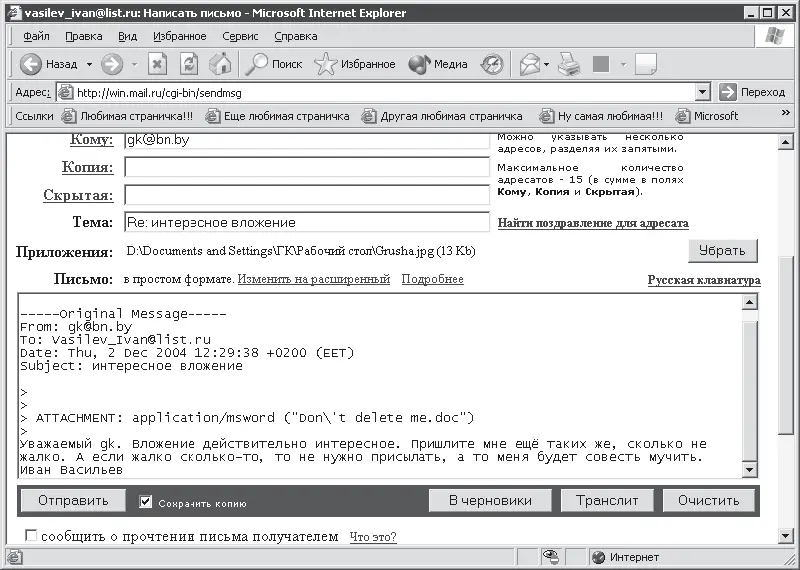
Task: Click the Back (Назад) arrow icon
Action: [31, 64]
